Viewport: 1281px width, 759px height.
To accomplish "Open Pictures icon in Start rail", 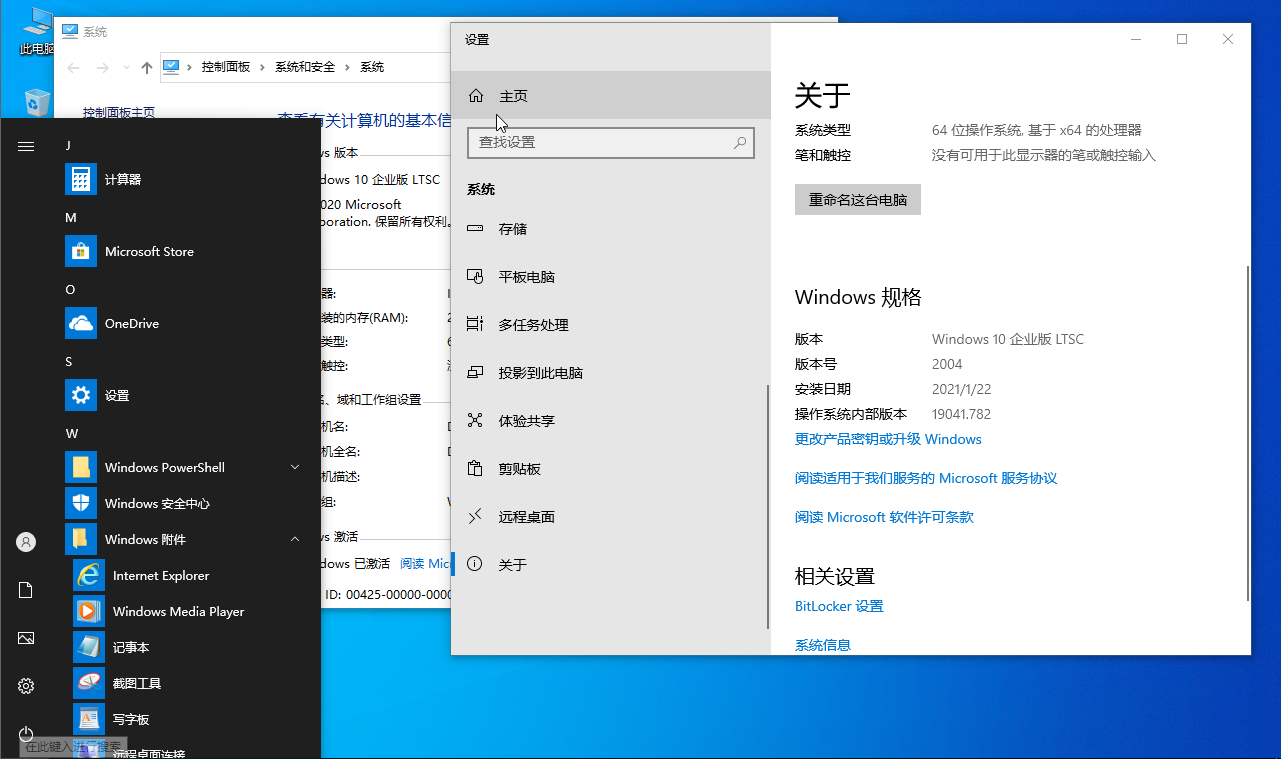I will tap(26, 638).
